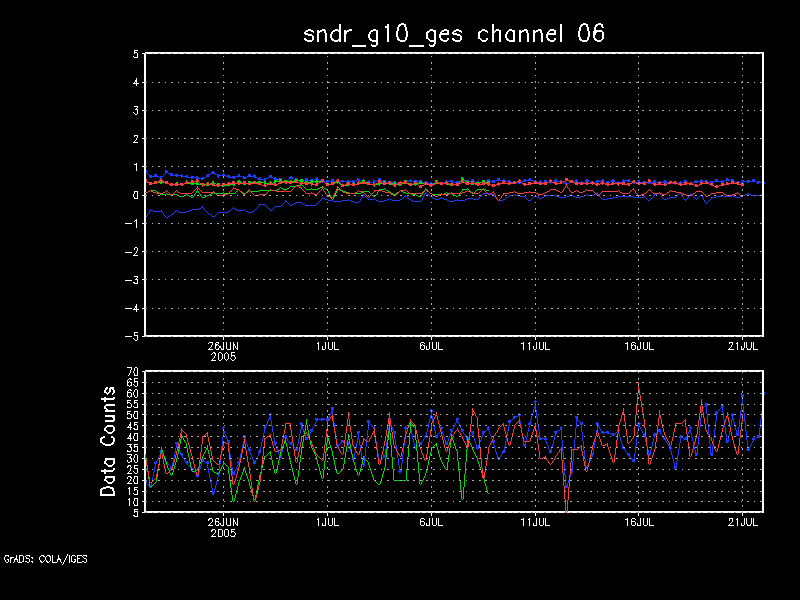Click the y-axis value 35 on the Data Counts chart
The height and width of the screenshot is (600, 800).
(132, 447)
